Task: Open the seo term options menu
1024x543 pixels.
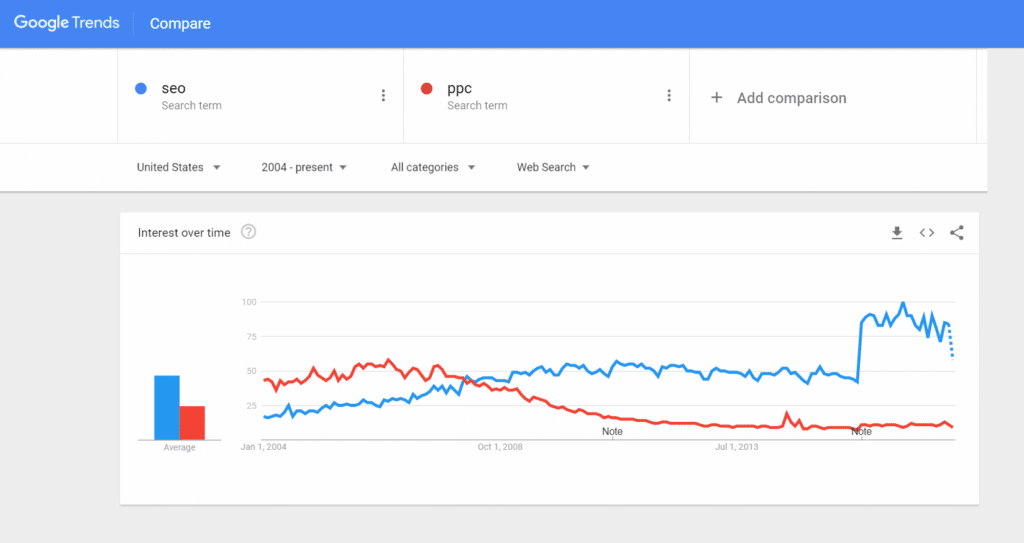Action: pos(383,96)
